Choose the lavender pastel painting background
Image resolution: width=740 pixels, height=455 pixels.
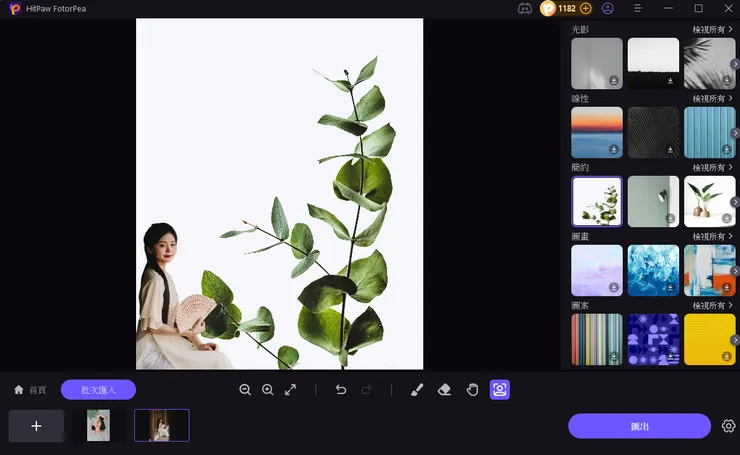[597, 270]
